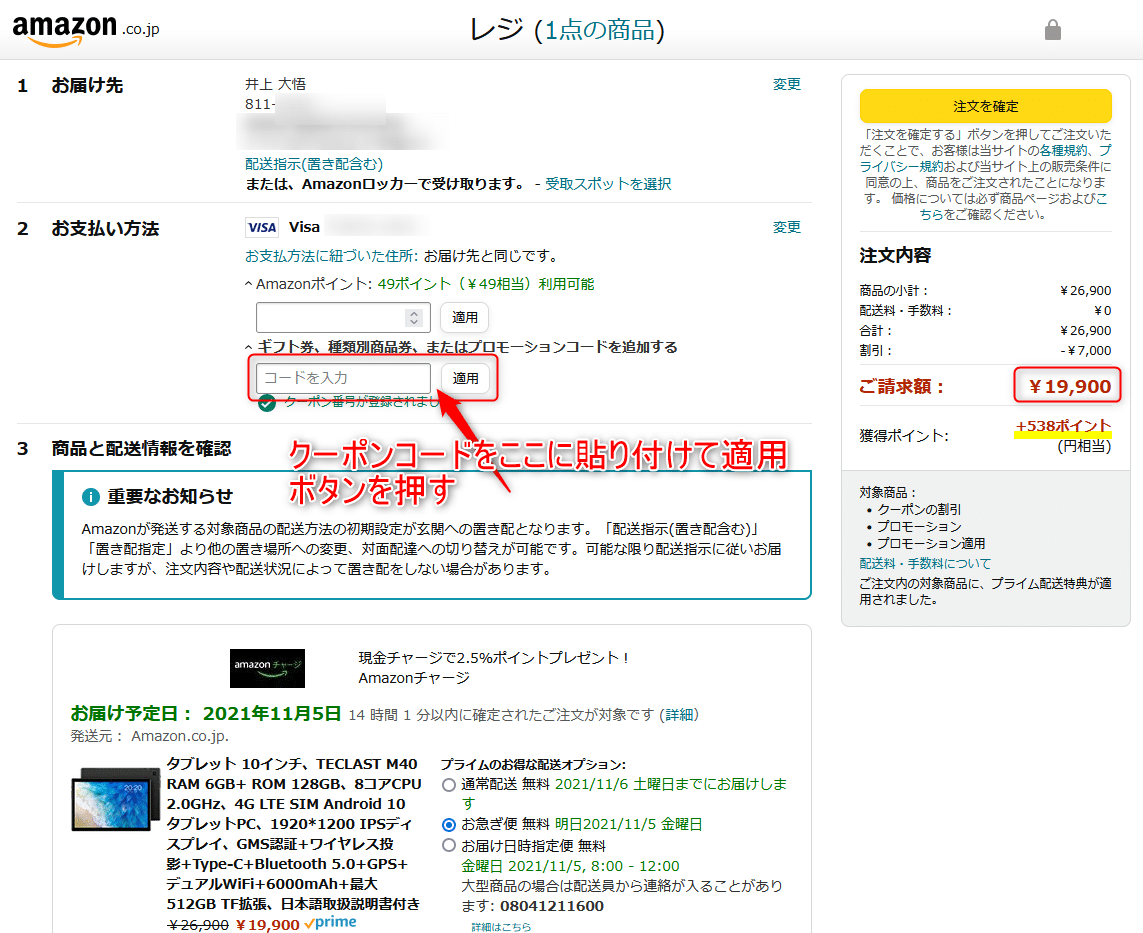
Task: Click the struck-through price ¥26,900 under product
Action: point(198,925)
